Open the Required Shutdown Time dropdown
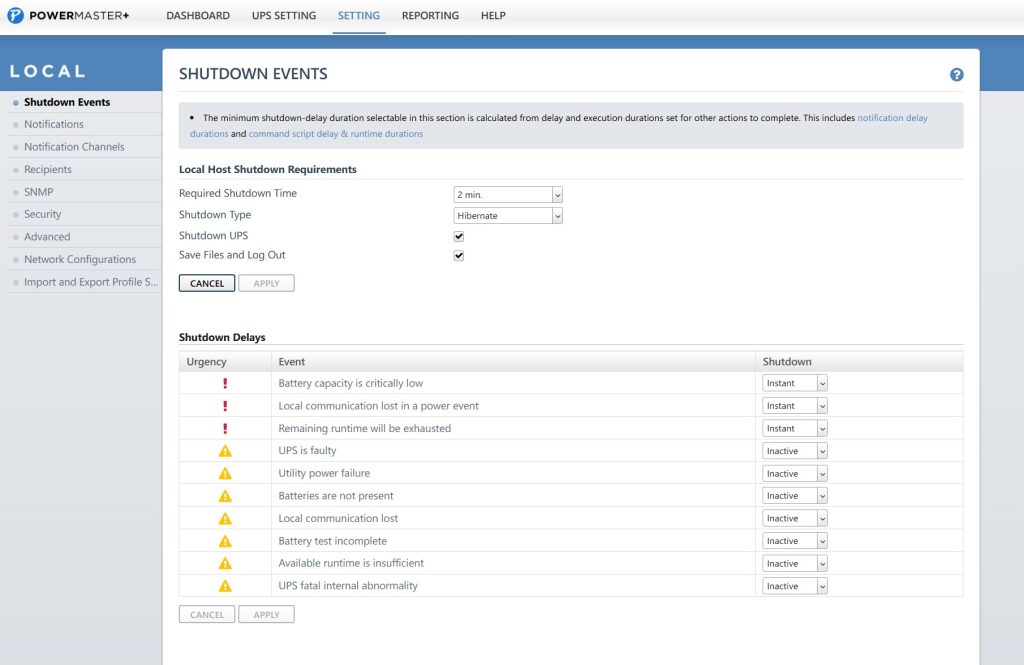The width and height of the screenshot is (1024, 665). tap(507, 195)
